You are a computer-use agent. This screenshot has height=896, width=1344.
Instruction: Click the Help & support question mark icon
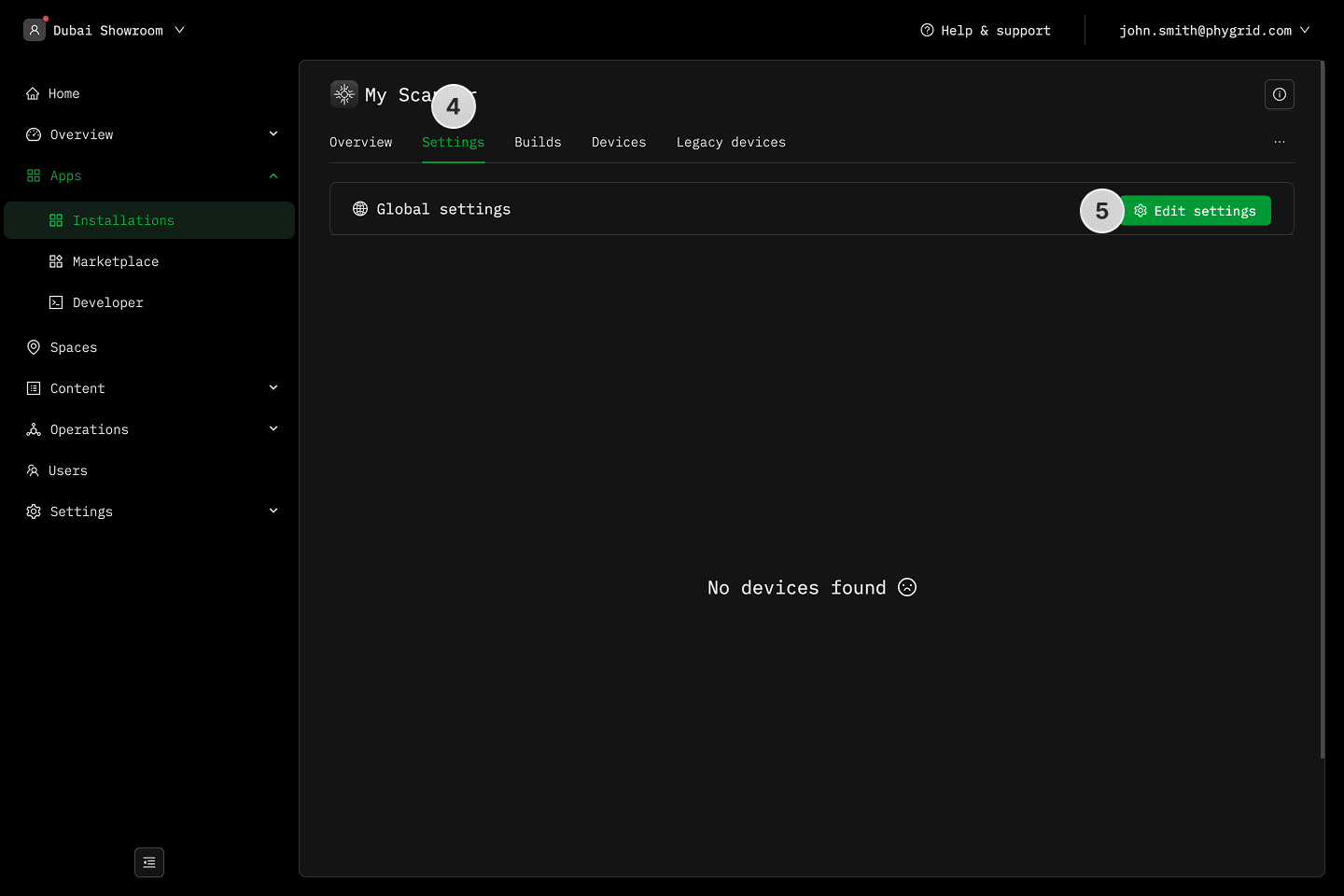926,30
